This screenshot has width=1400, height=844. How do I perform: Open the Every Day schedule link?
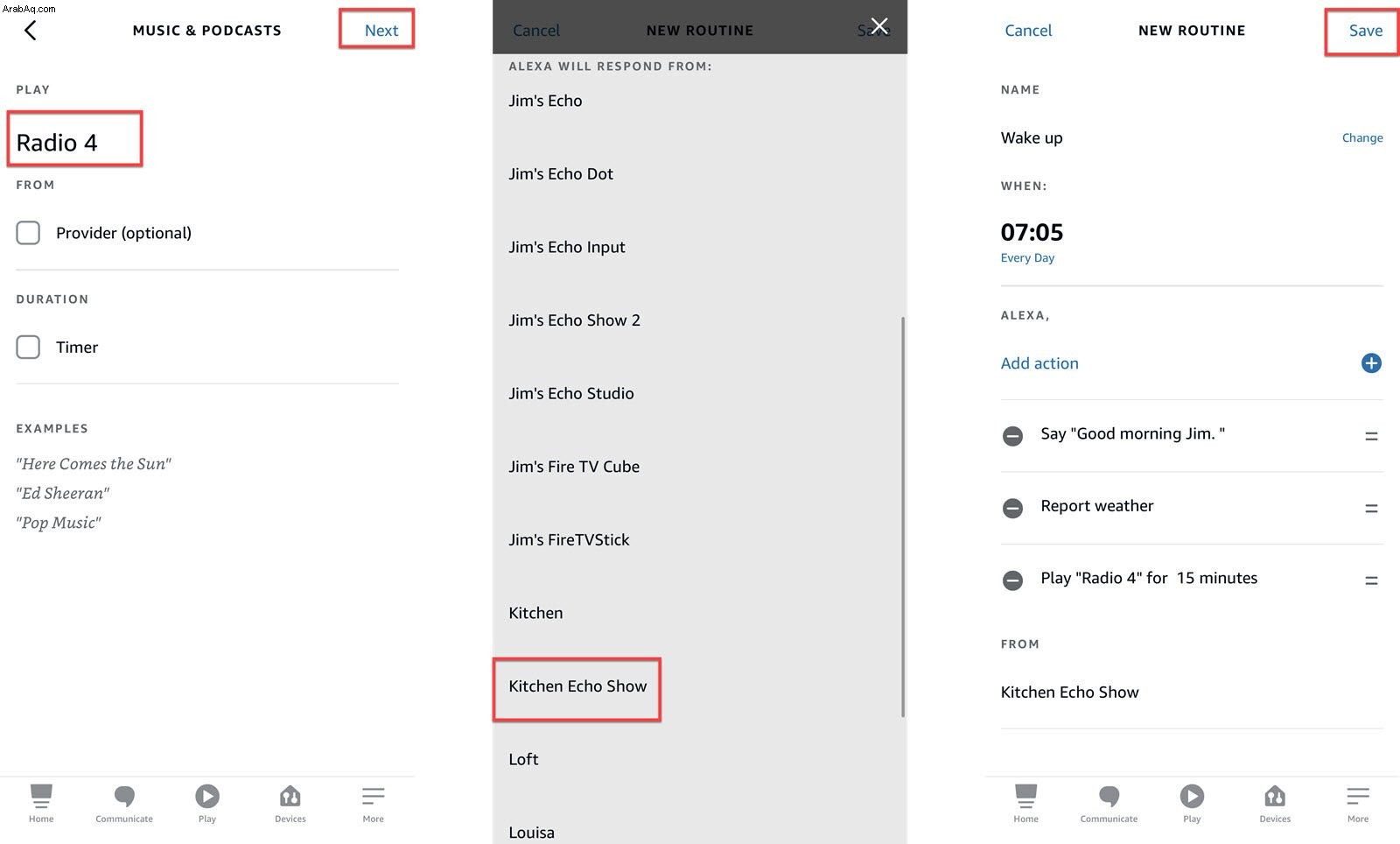tap(1027, 258)
